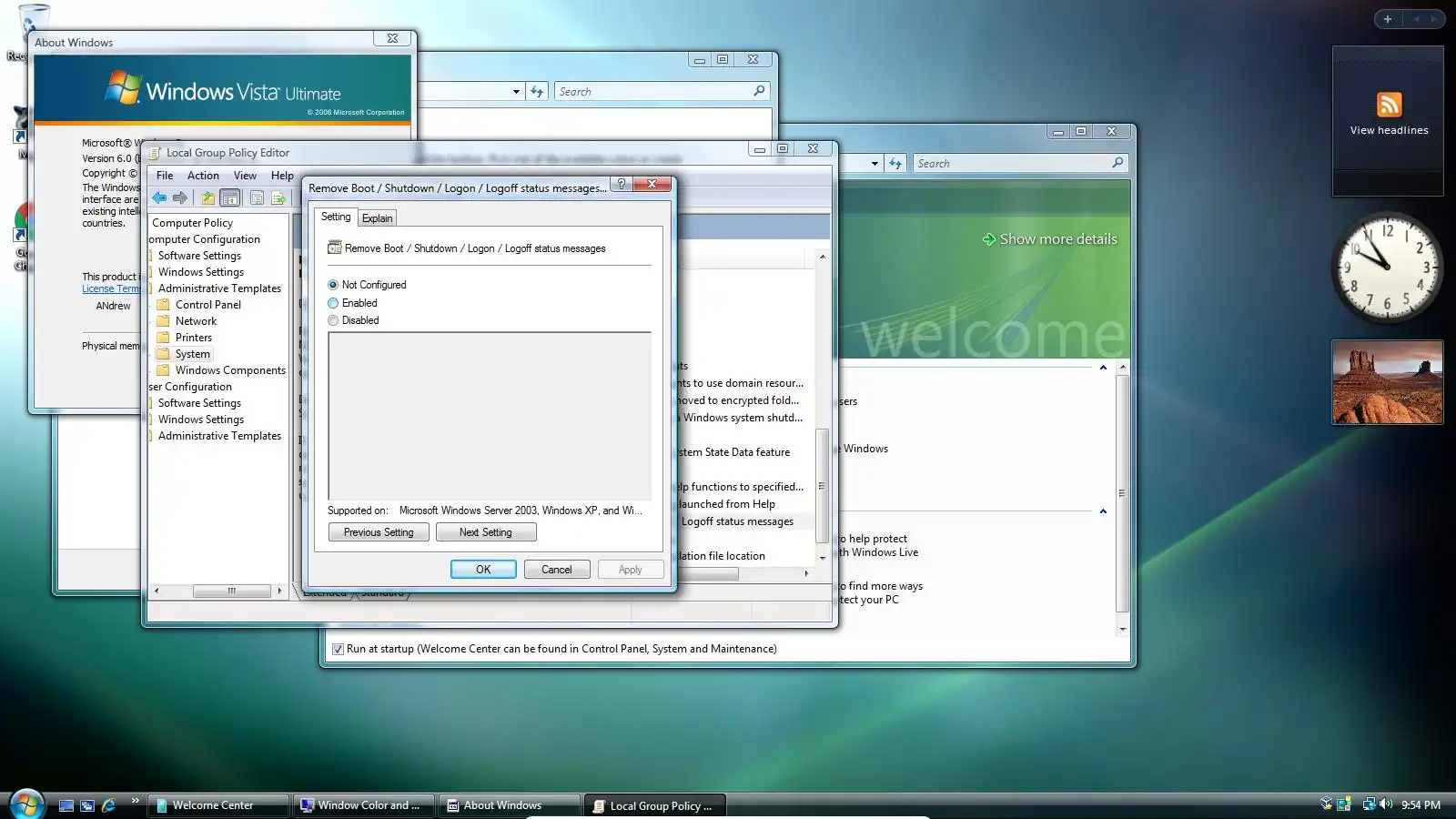Switch to About Windows taskbar button

click(510, 805)
